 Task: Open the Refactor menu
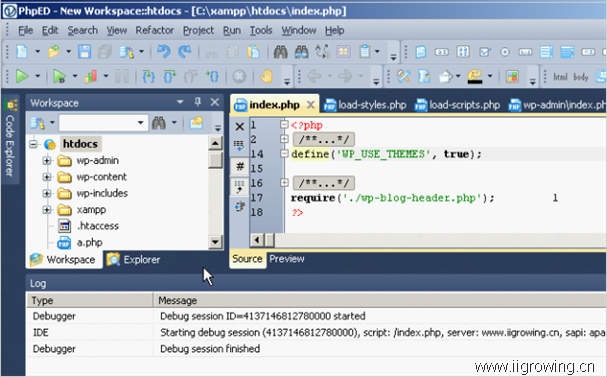pos(154,30)
